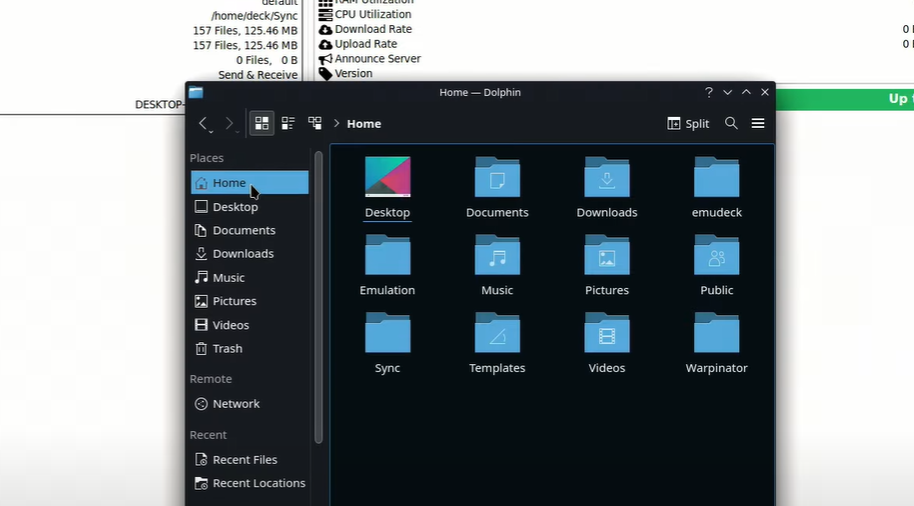Click Download Rate in the background window
914x506 pixels.
click(373, 29)
